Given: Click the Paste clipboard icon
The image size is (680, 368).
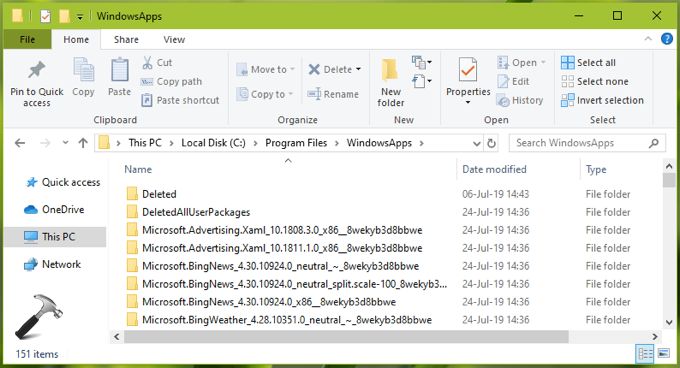Looking at the screenshot, I should 119,70.
